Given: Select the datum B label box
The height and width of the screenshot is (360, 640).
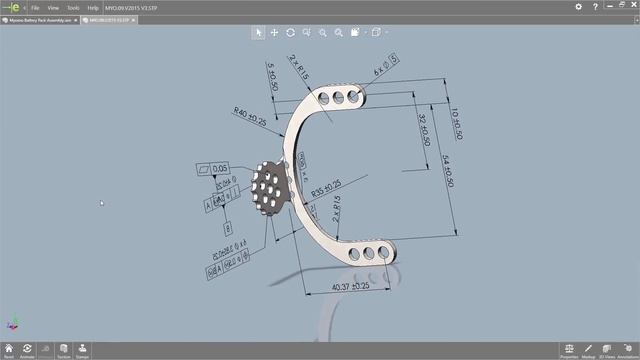Looking at the screenshot, I should [228, 229].
